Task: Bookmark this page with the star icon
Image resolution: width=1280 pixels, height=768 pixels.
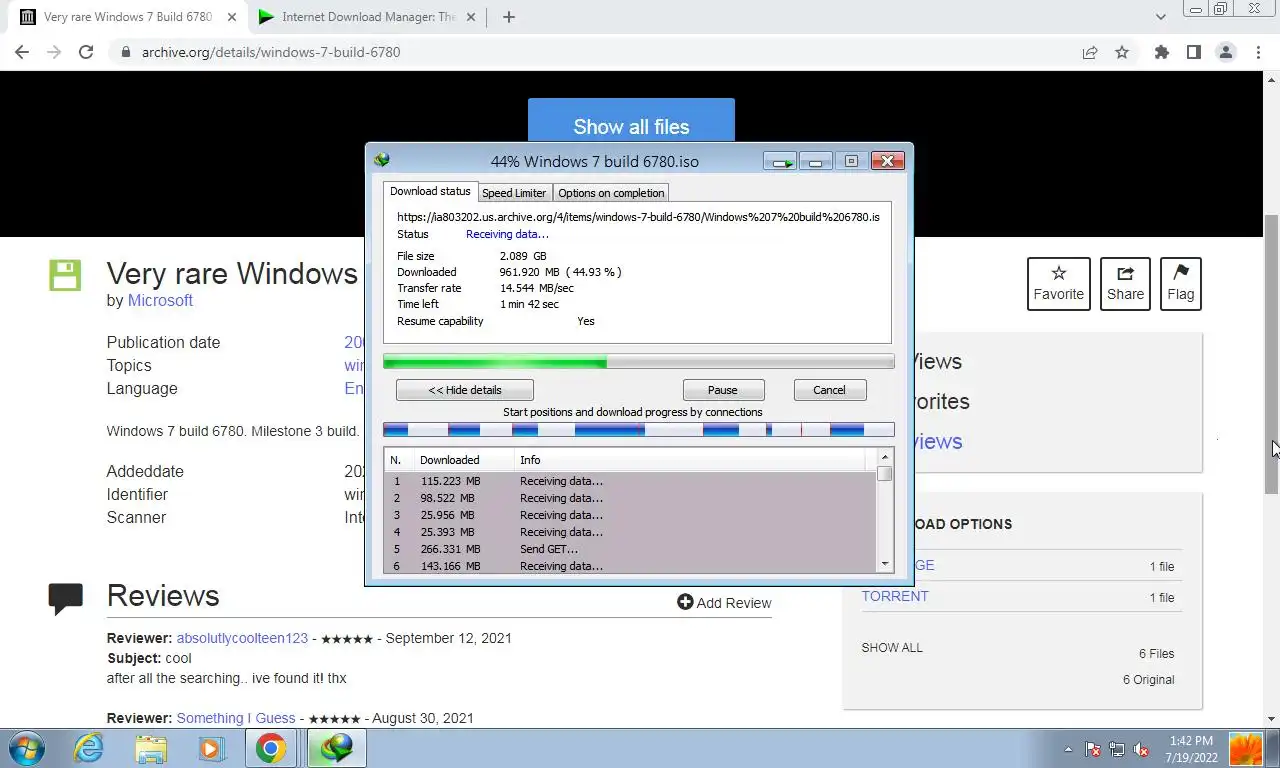Action: (x=1122, y=52)
